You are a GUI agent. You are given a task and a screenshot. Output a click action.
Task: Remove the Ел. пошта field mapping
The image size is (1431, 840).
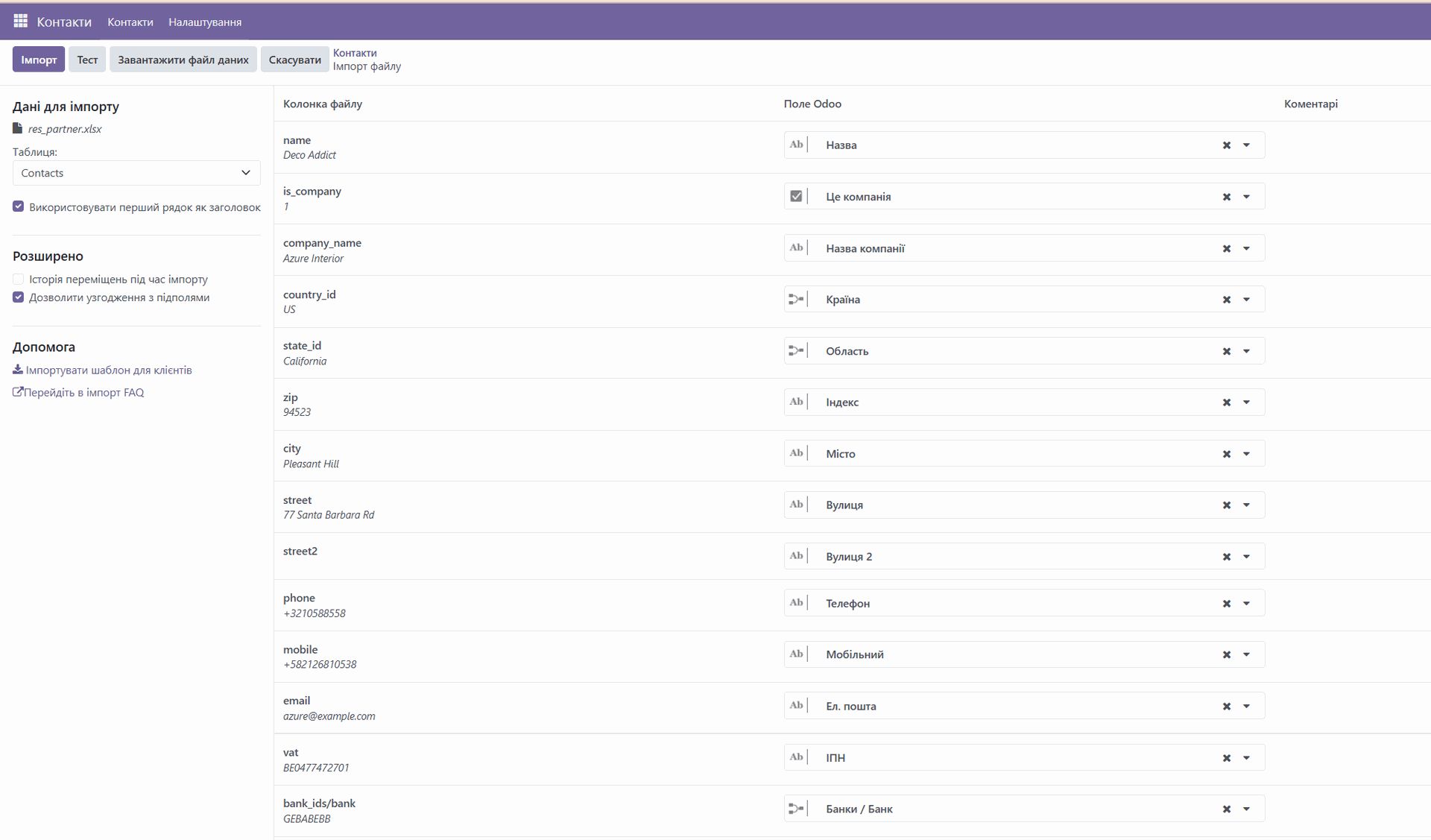tap(1226, 707)
